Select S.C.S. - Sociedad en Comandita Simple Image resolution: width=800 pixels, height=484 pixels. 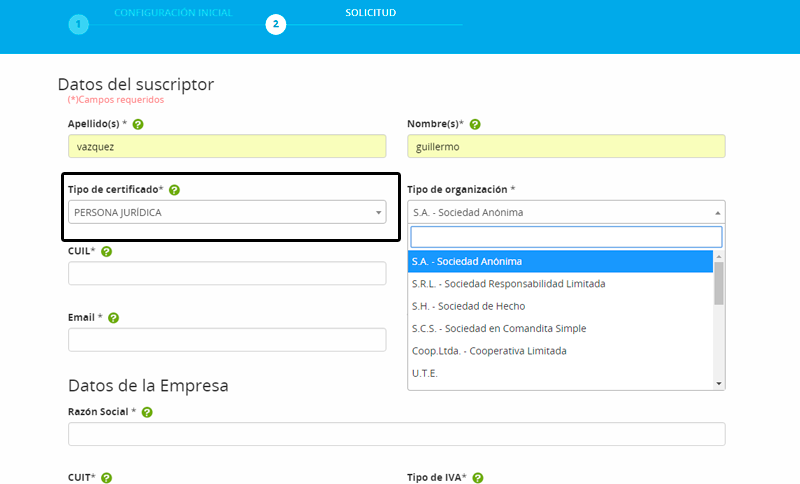pyautogui.click(x=499, y=328)
